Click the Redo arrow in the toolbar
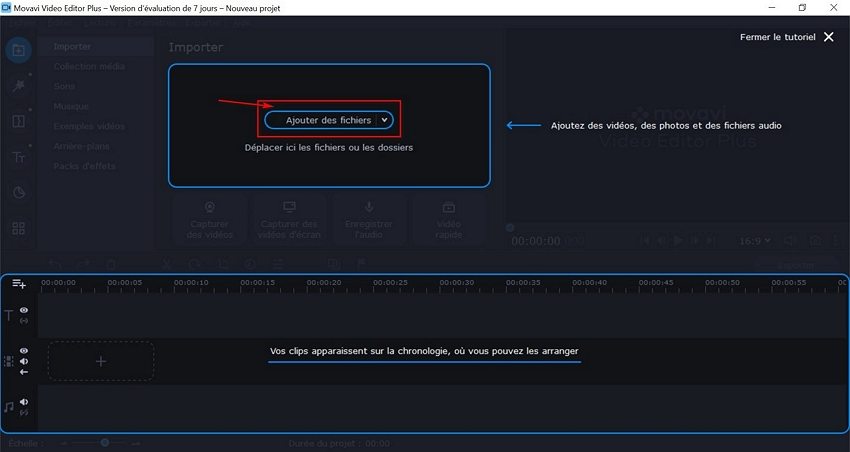The height and width of the screenshot is (452, 850). [x=83, y=264]
